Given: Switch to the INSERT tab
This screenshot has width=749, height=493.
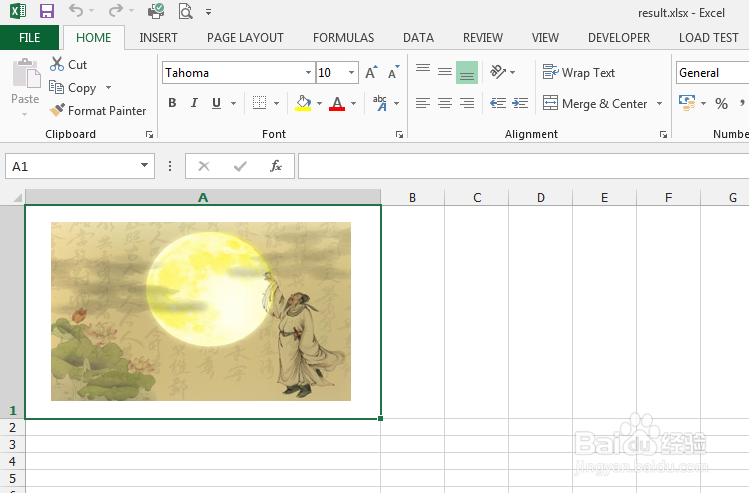Looking at the screenshot, I should coord(158,38).
